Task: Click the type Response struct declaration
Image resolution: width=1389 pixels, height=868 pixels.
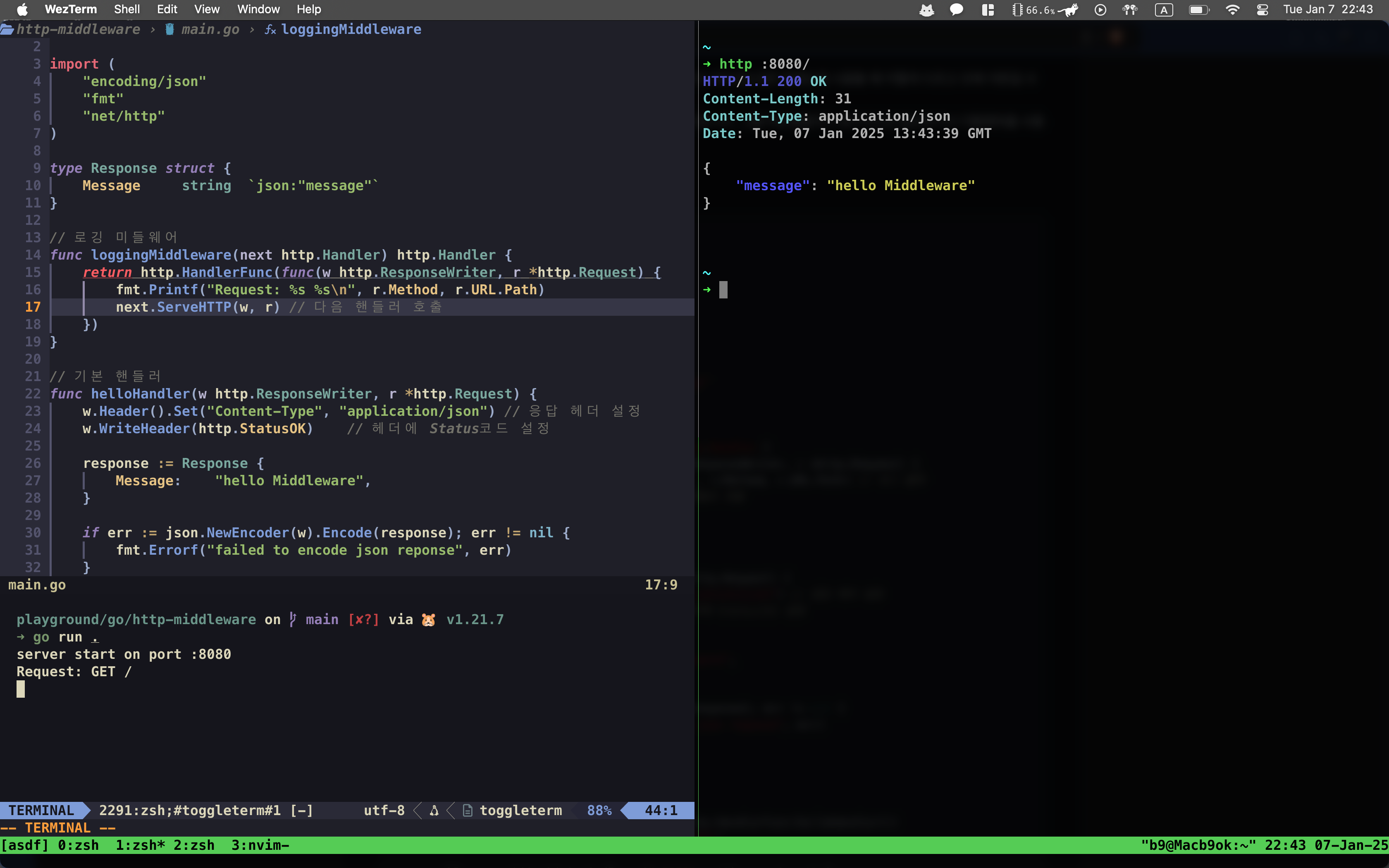Action: pos(140,168)
